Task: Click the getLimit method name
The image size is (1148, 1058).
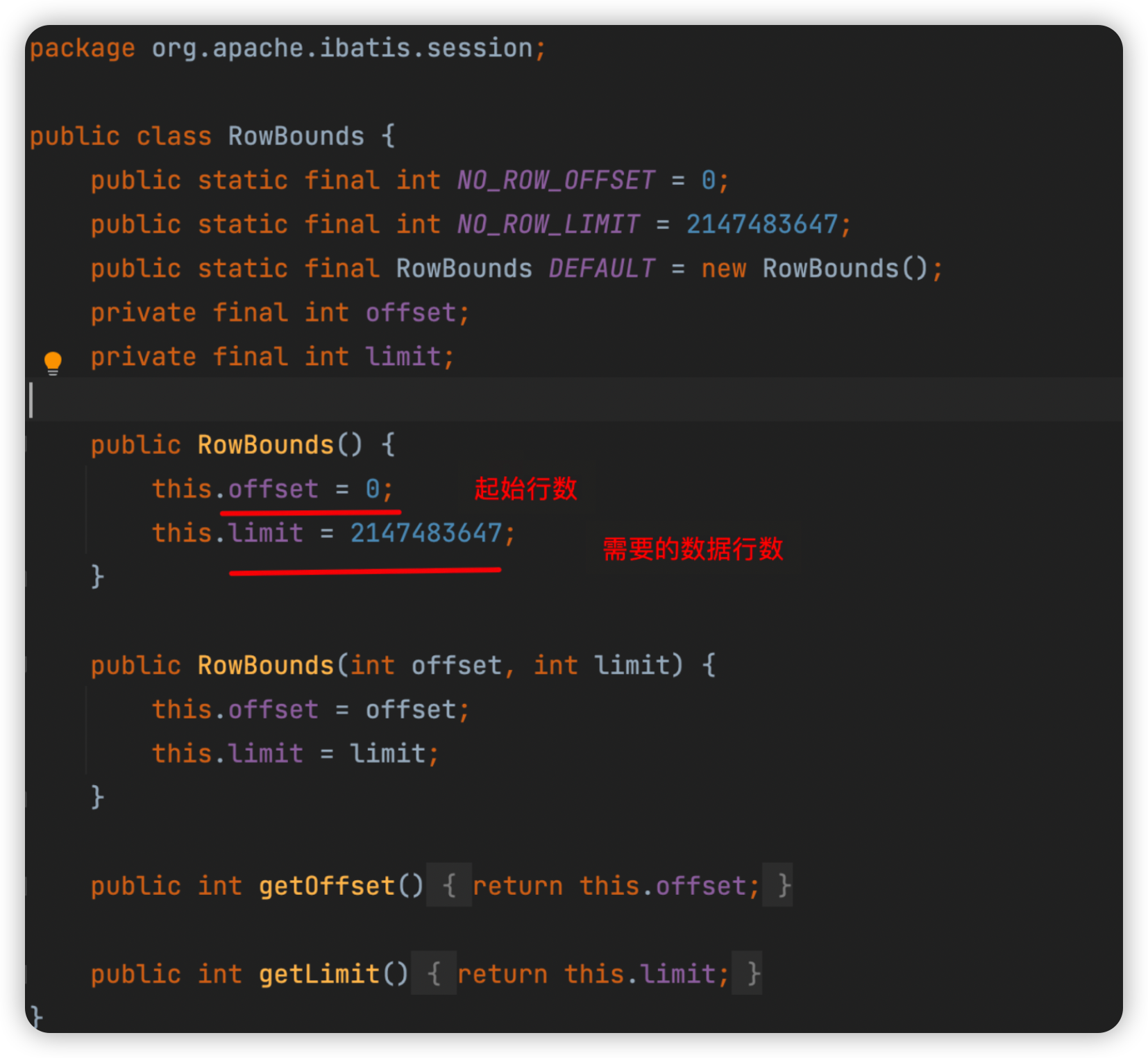Action: coord(319,974)
